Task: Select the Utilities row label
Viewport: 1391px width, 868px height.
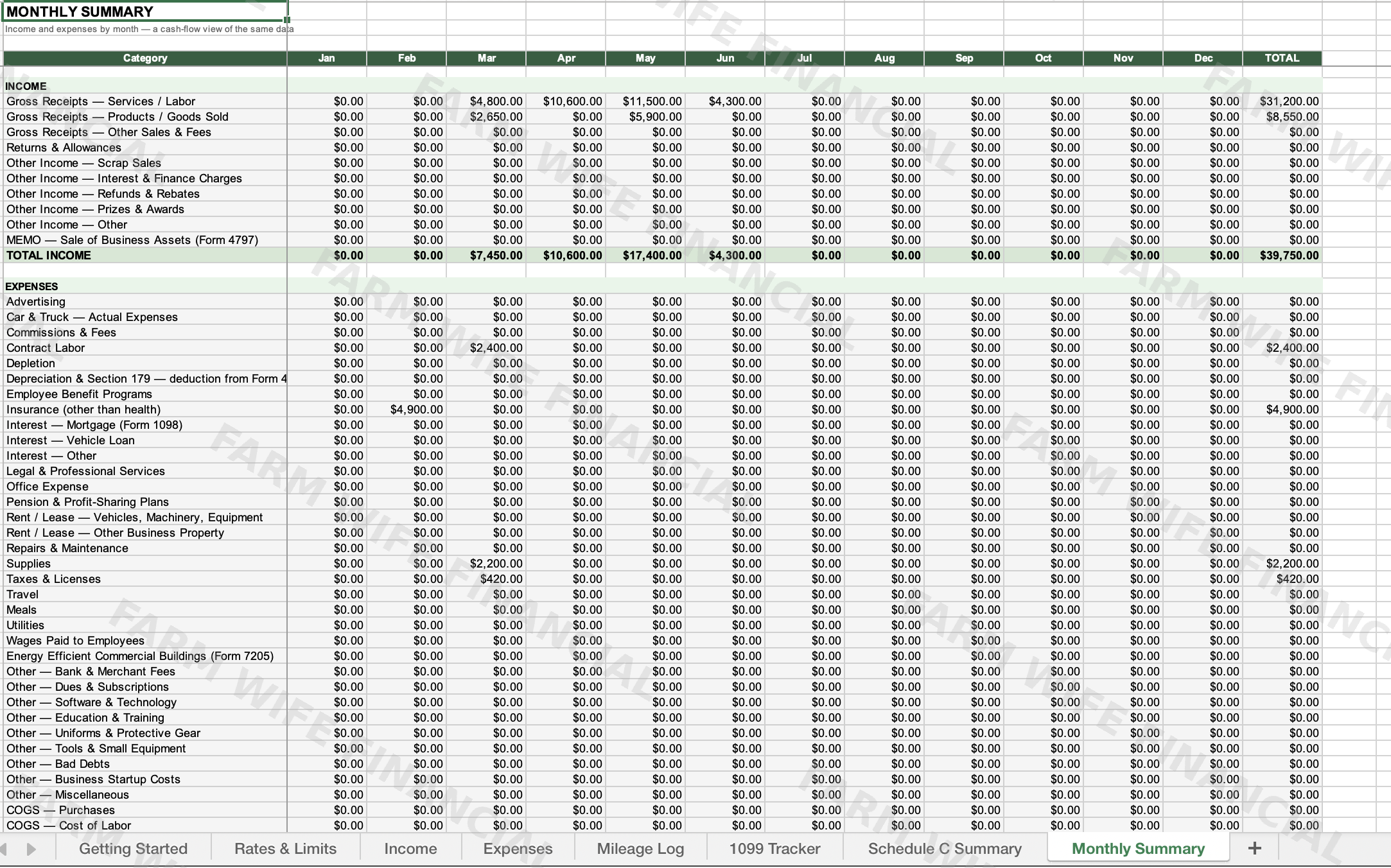Action: [x=25, y=625]
